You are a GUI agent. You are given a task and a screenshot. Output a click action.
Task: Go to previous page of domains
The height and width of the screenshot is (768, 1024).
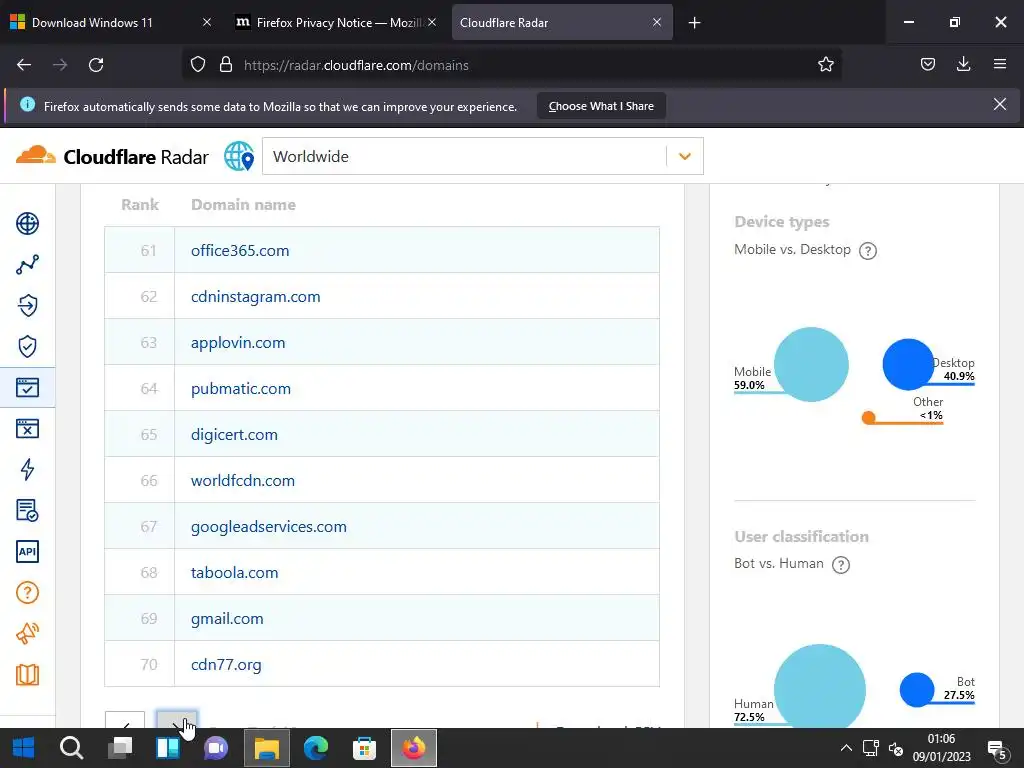point(125,720)
